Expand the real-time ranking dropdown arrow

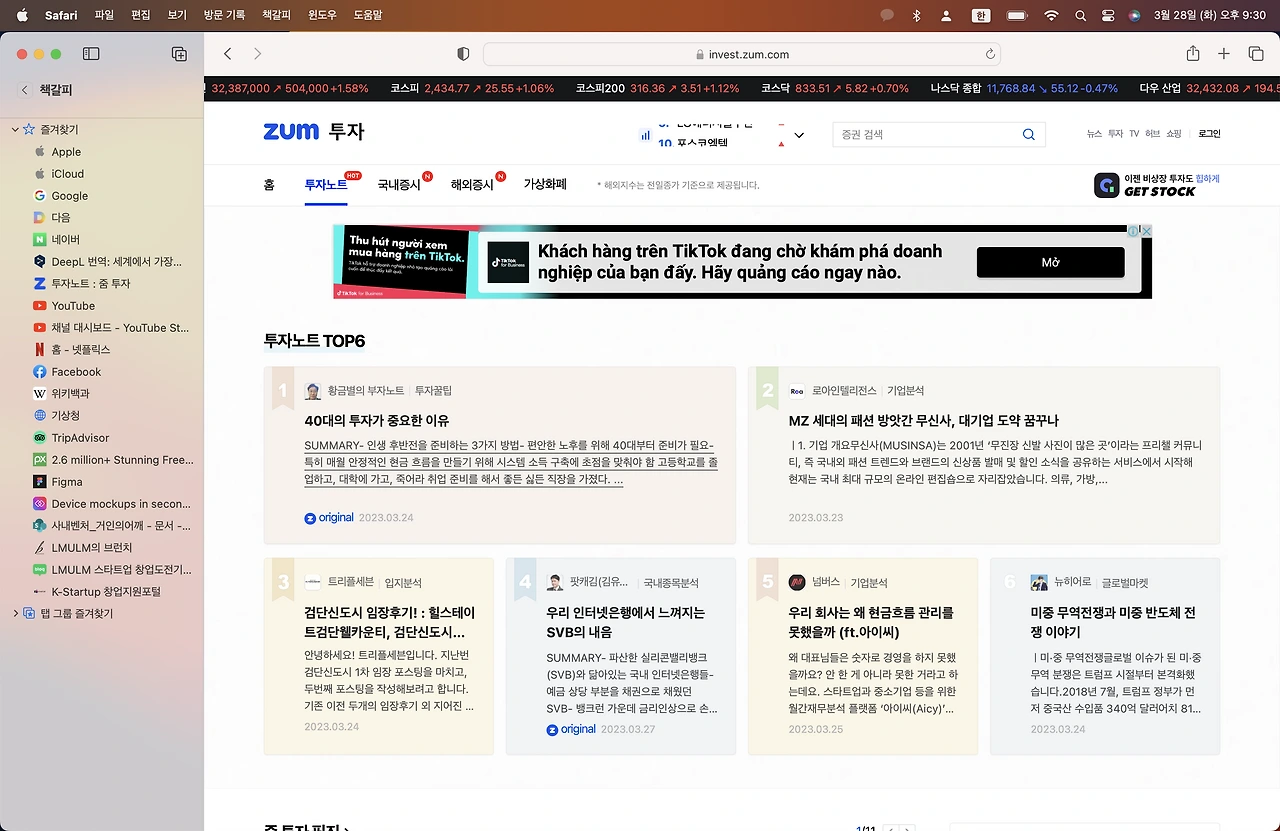[799, 135]
